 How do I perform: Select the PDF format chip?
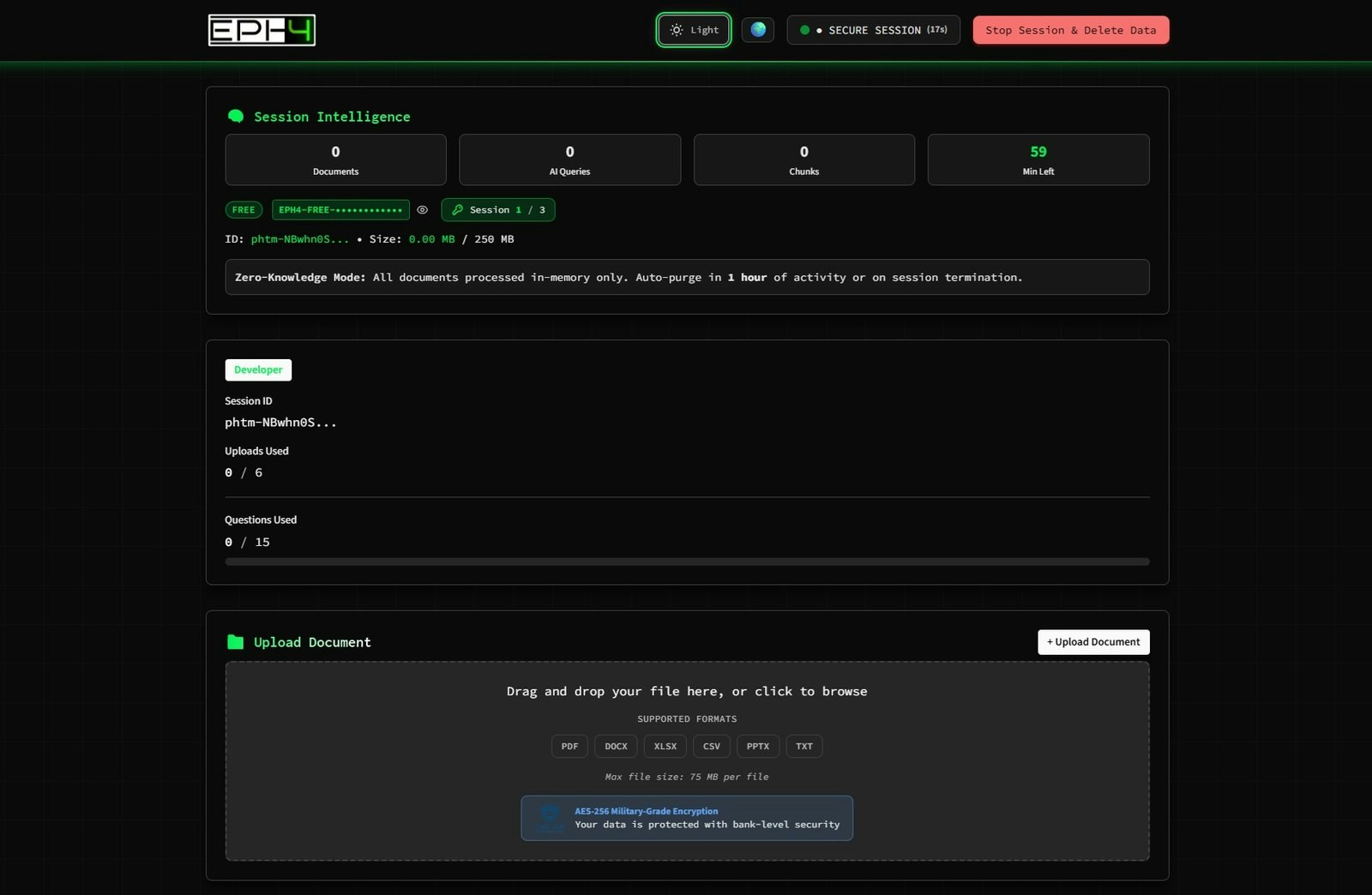point(569,746)
